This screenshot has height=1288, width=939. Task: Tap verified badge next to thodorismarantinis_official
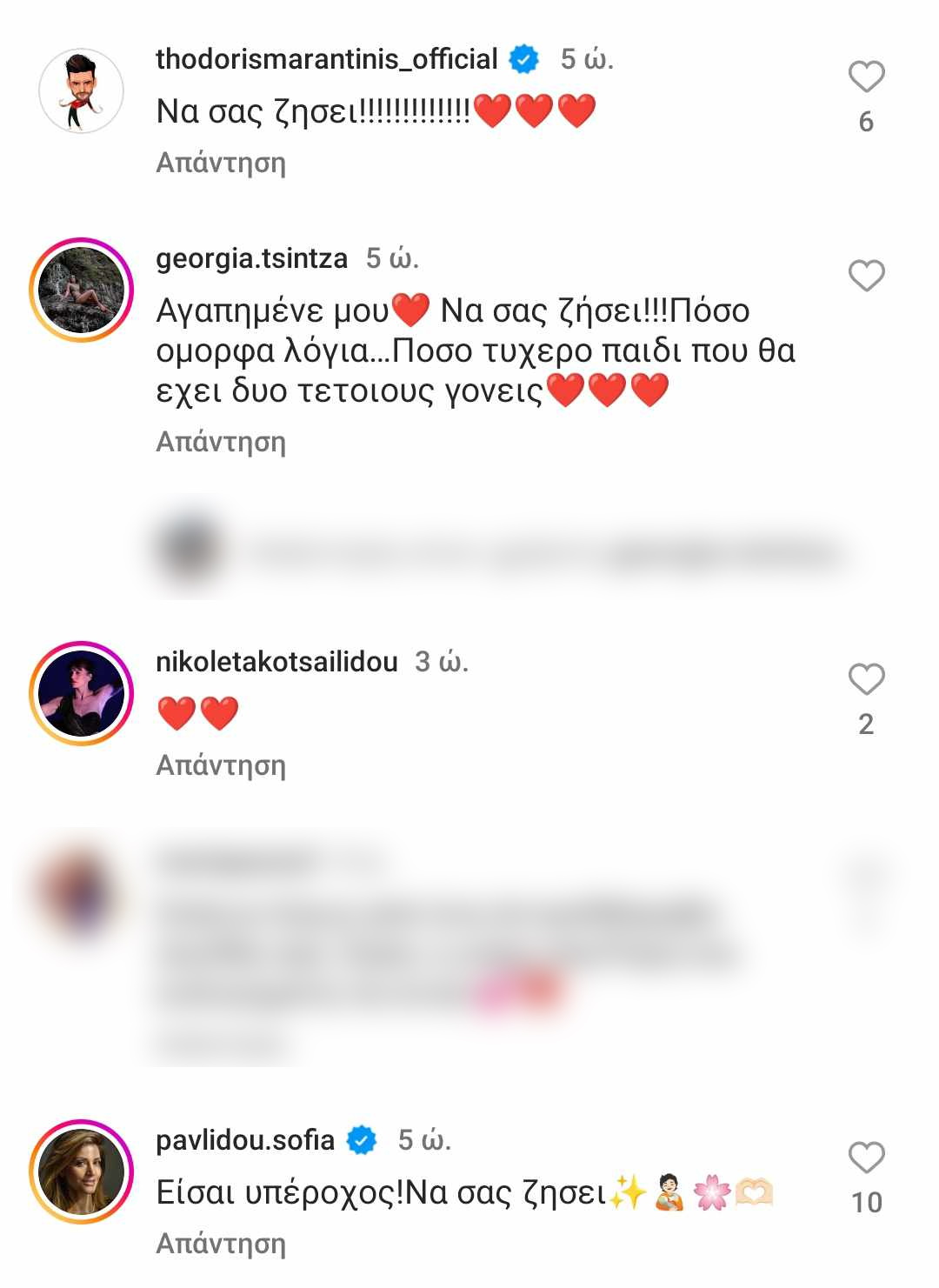tap(524, 59)
